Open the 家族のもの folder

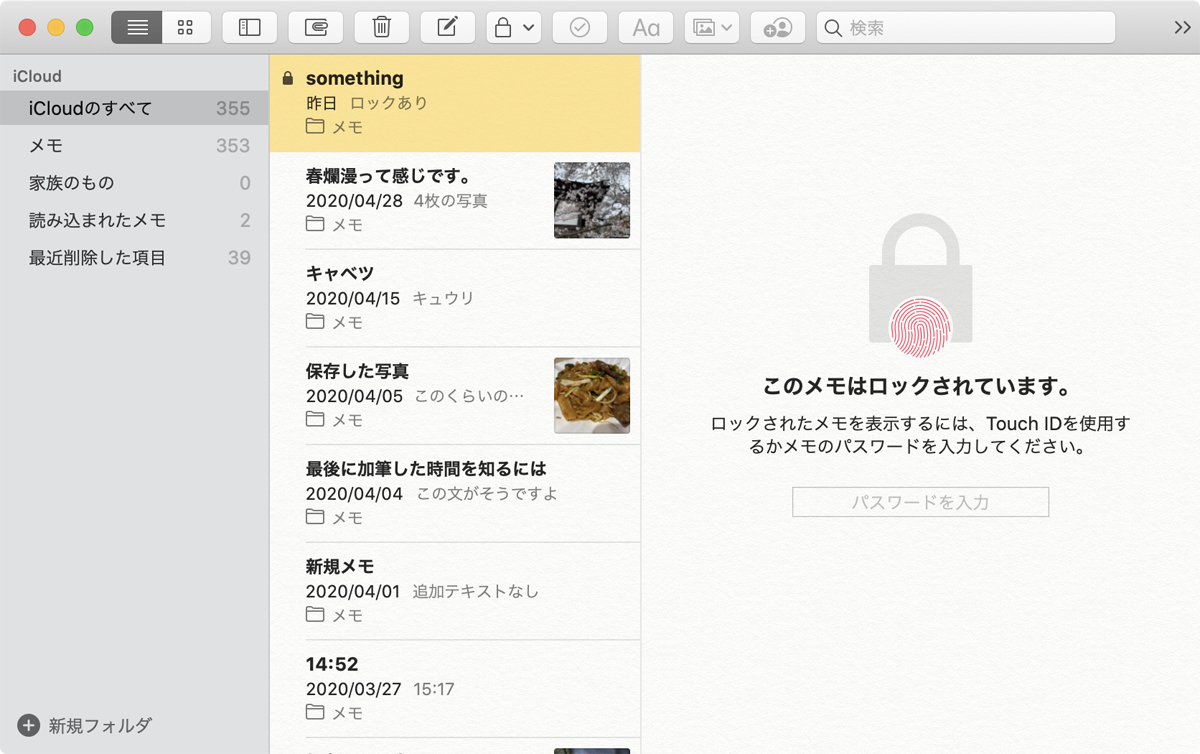[134, 183]
